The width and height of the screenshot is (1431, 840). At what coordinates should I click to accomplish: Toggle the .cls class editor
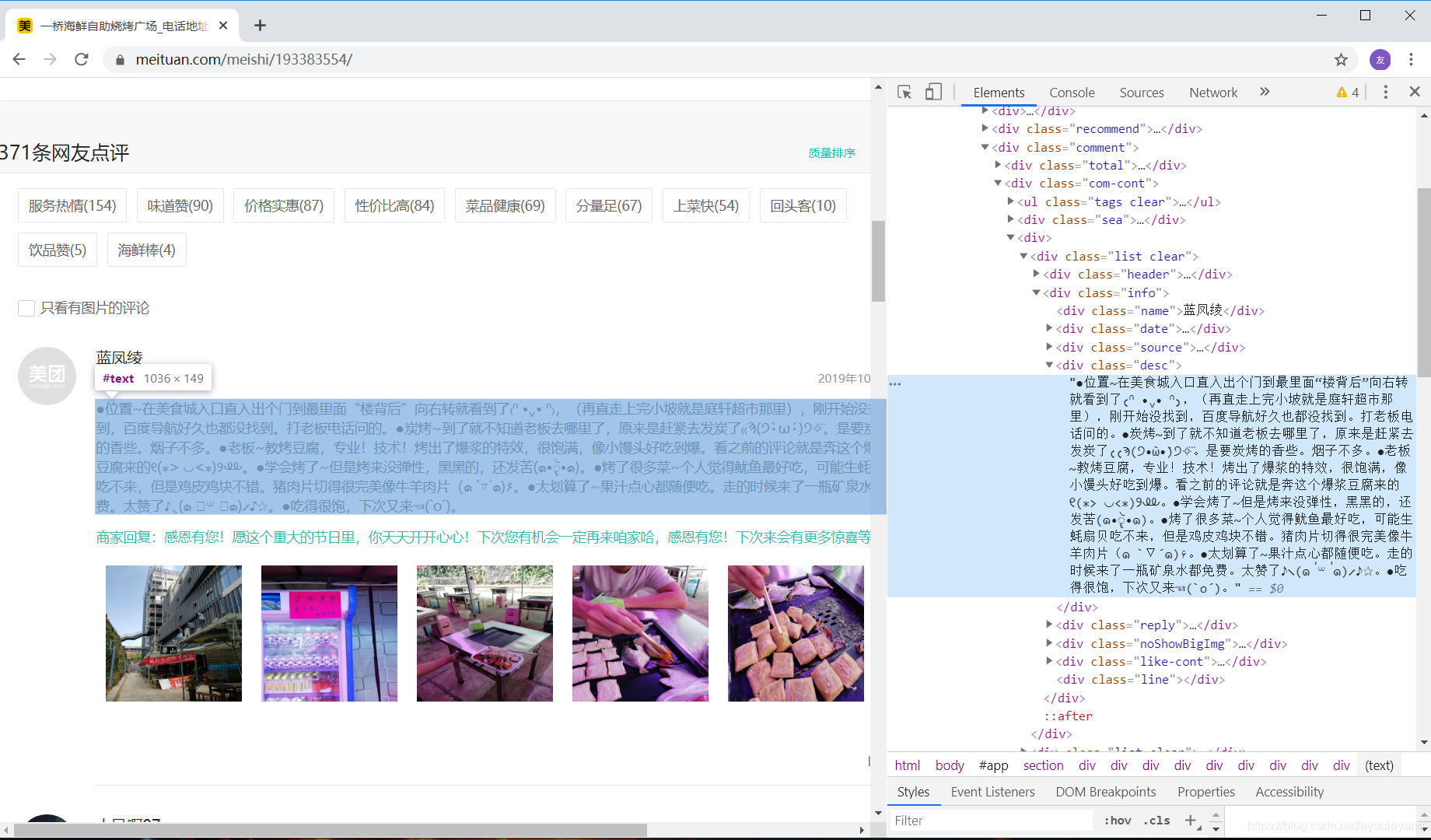click(1156, 820)
